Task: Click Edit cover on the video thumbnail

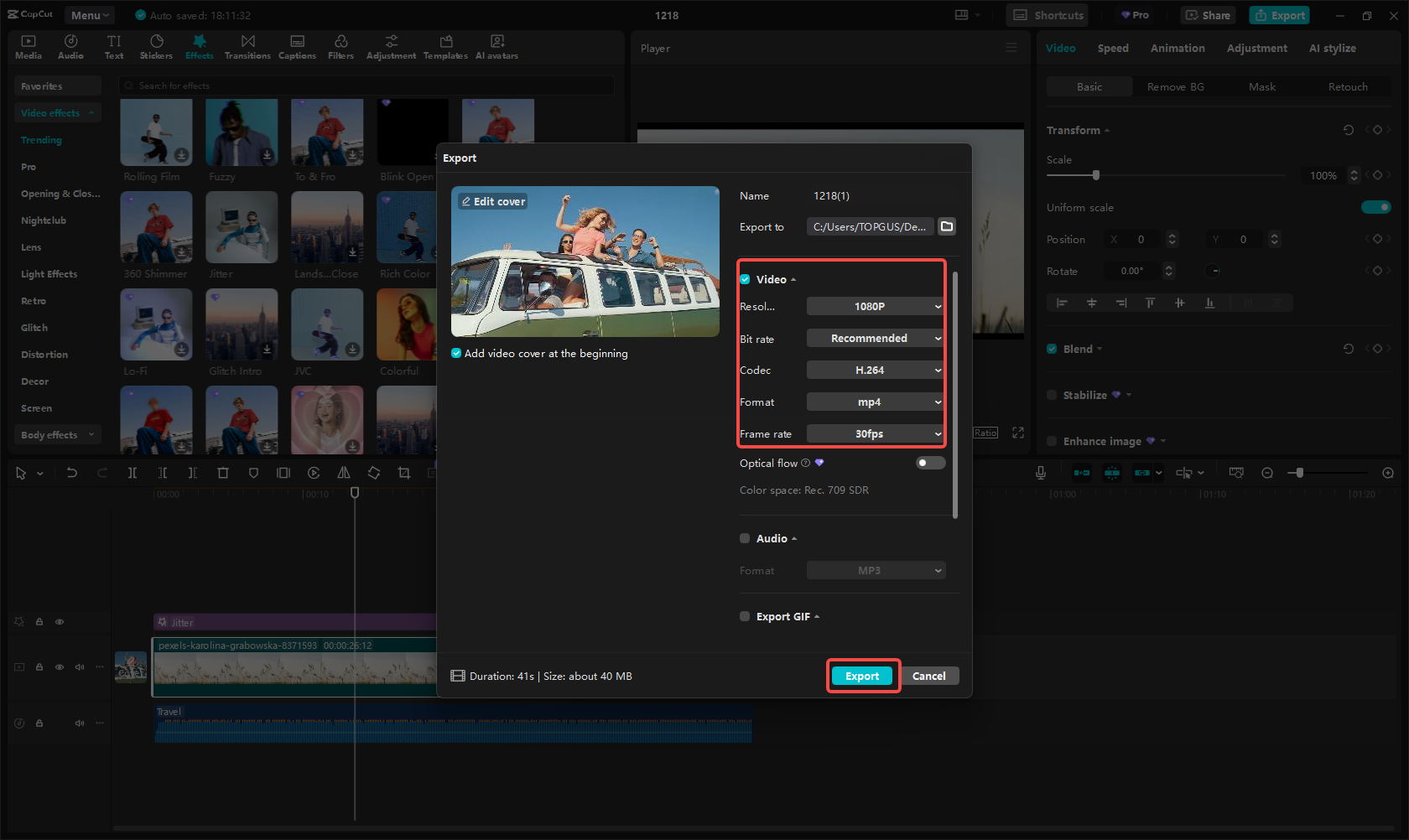Action: 492,201
